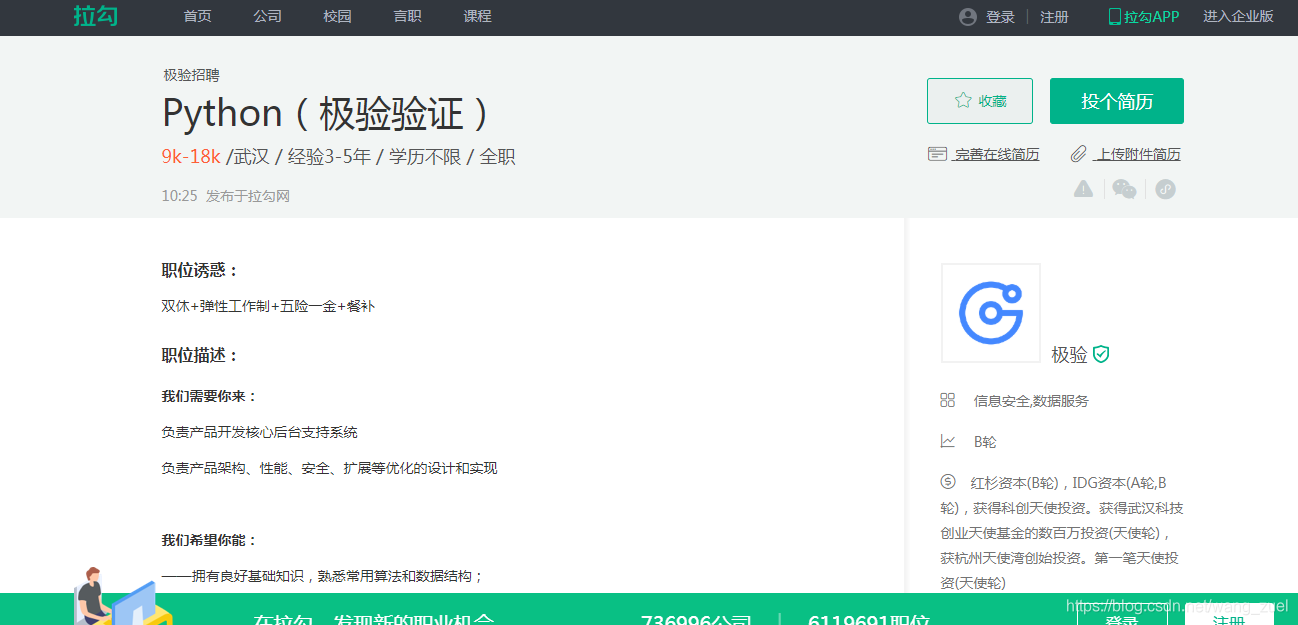
Task: Click the 极验招聘 company label
Action: pos(192,75)
